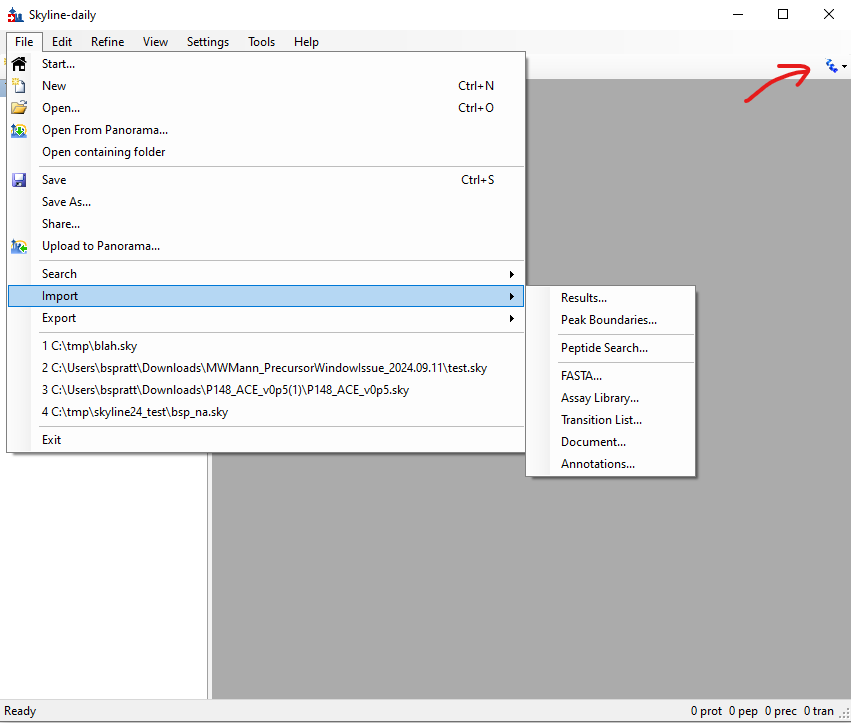Choose Import Results... from the submenu
Screen dimensions: 851x723
coord(584,298)
